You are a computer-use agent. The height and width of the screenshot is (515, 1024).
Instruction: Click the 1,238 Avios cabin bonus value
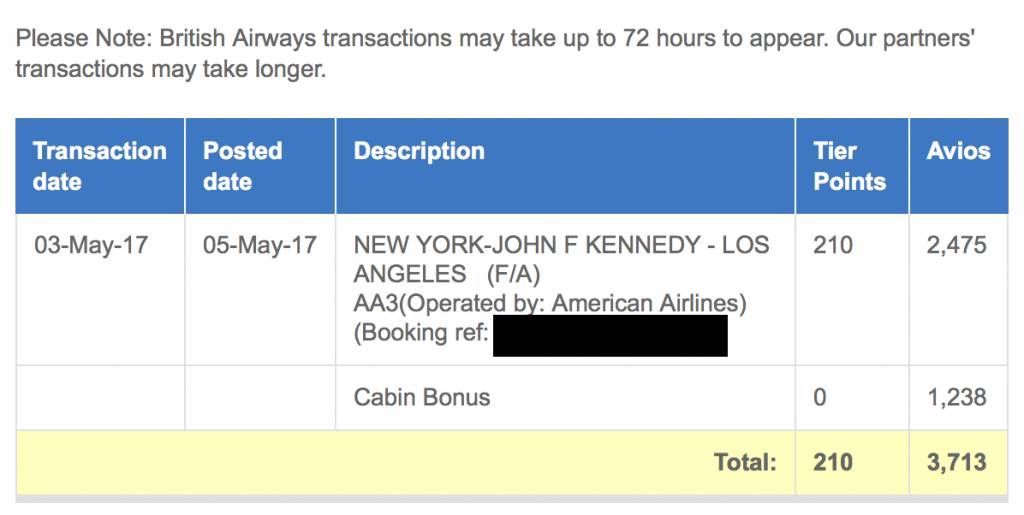coord(957,398)
